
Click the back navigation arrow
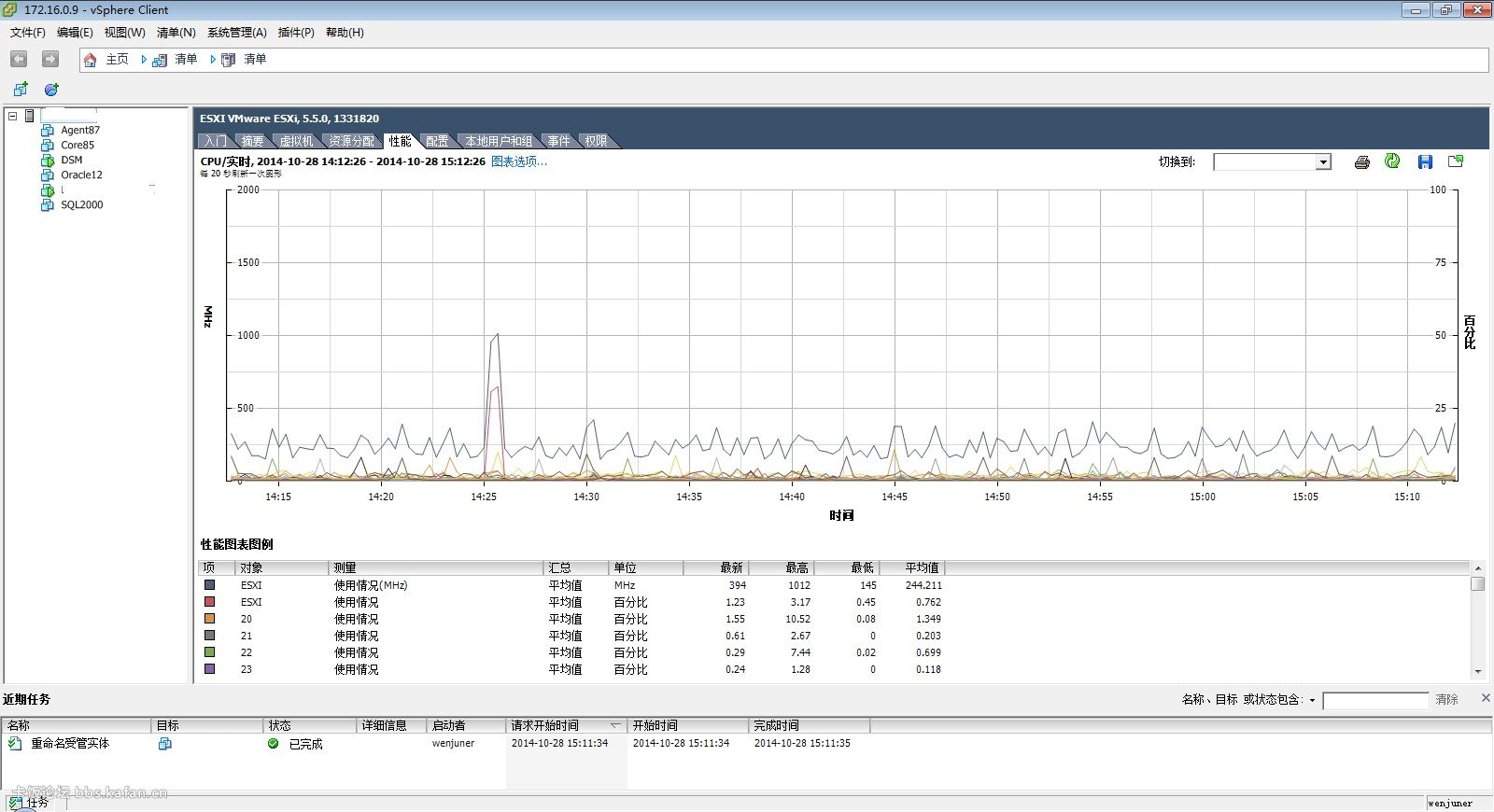pyautogui.click(x=19, y=59)
